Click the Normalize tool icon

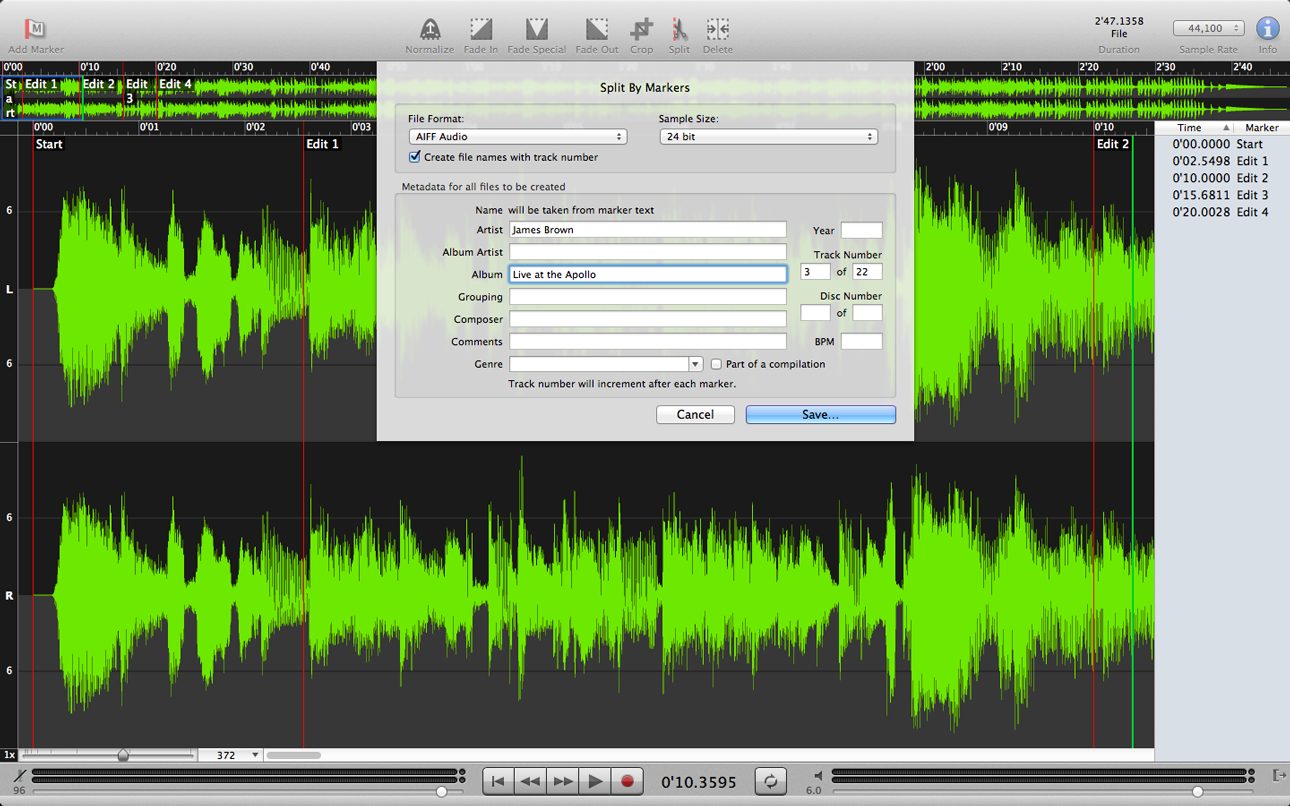(429, 29)
